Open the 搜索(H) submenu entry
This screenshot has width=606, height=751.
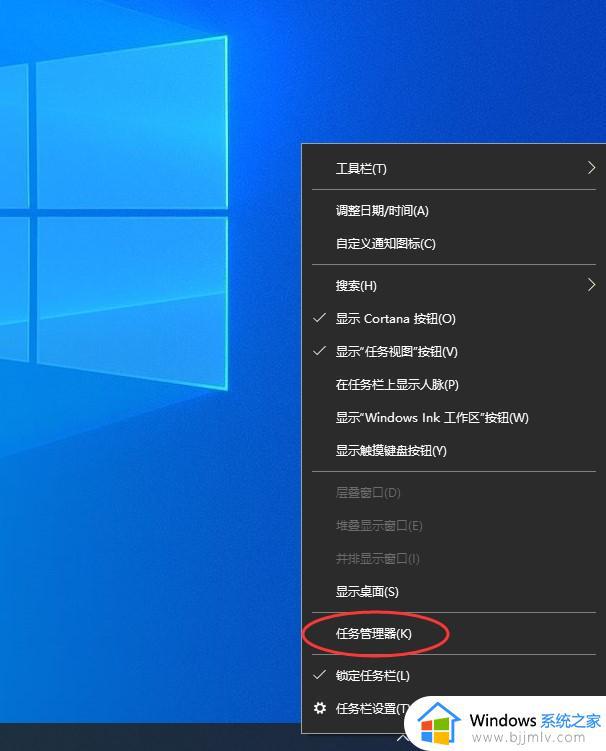pyautogui.click(x=454, y=285)
